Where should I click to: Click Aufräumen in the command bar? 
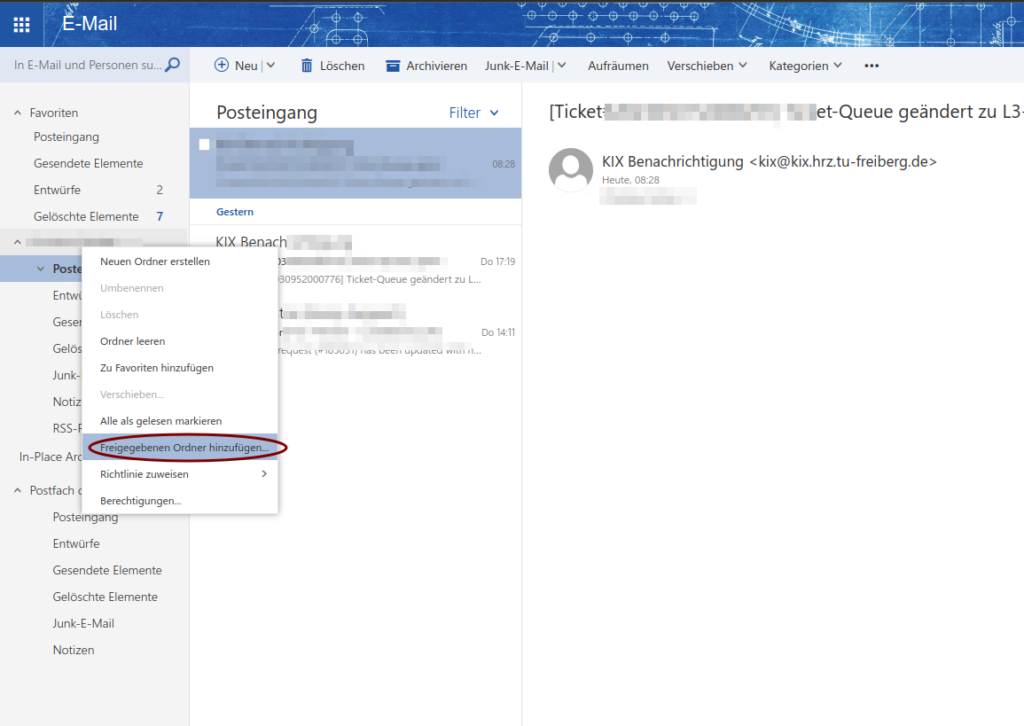tap(618, 65)
